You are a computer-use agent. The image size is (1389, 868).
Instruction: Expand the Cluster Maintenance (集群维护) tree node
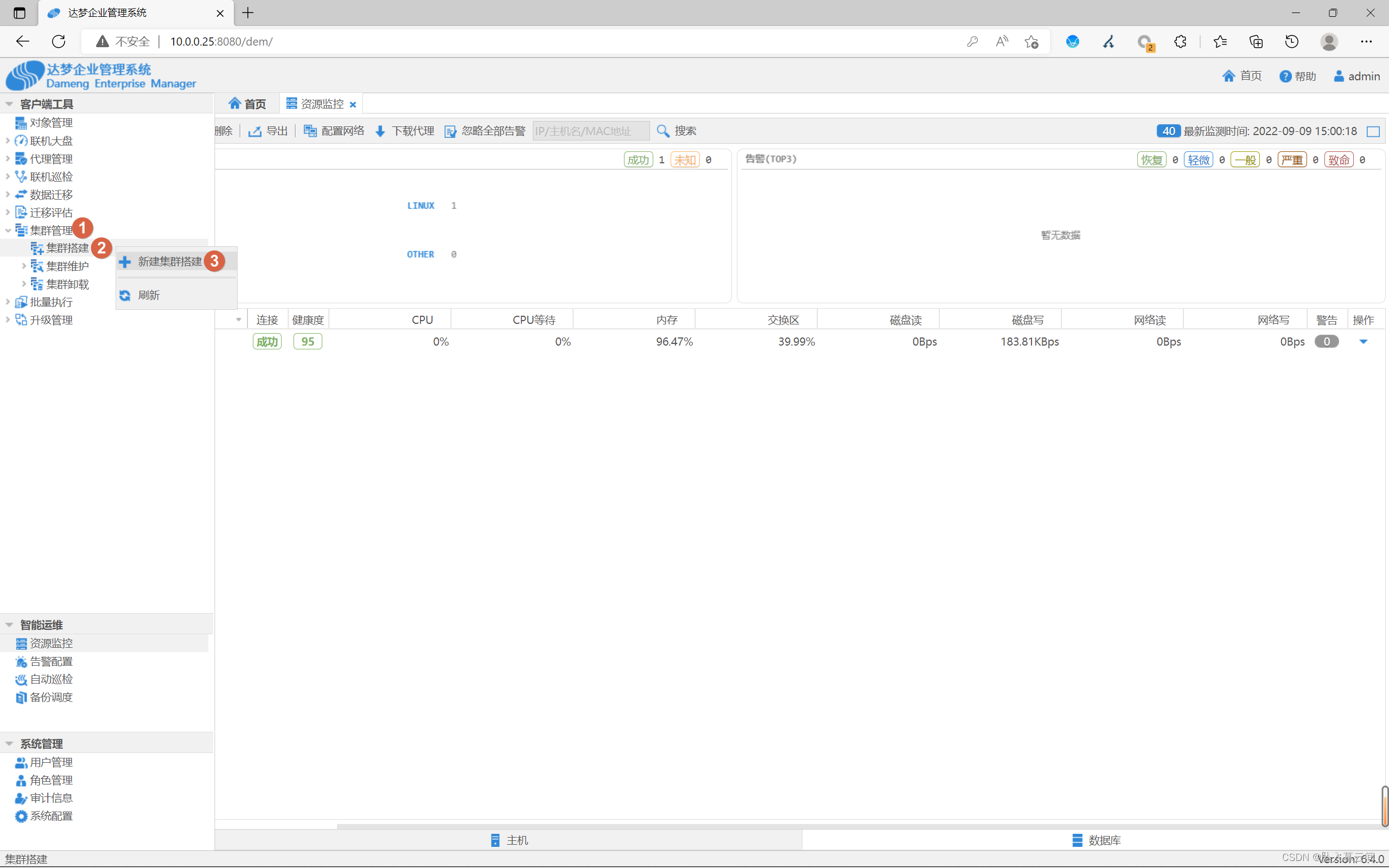[x=23, y=266]
